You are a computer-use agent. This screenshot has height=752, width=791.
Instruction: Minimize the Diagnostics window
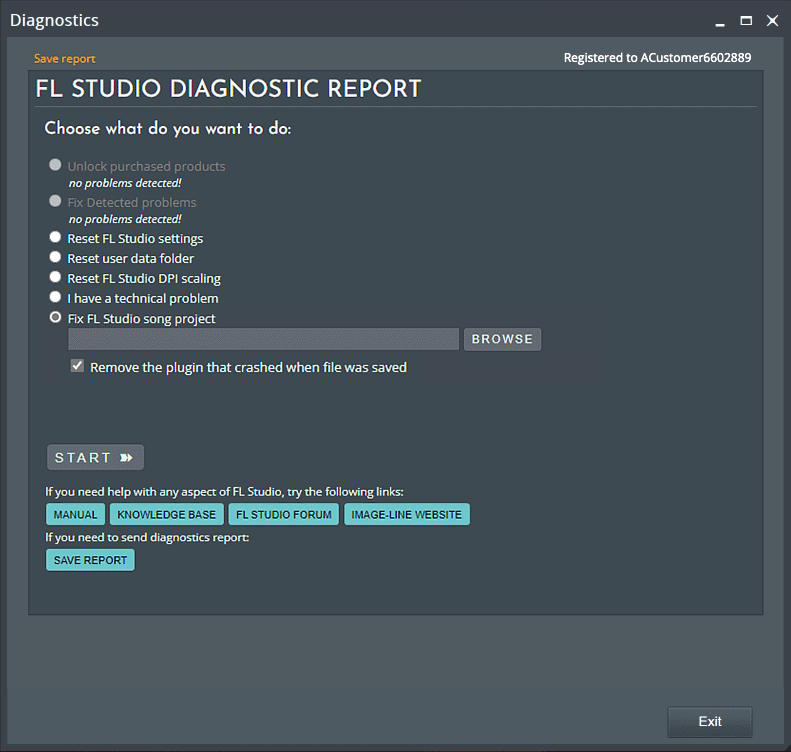[720, 21]
